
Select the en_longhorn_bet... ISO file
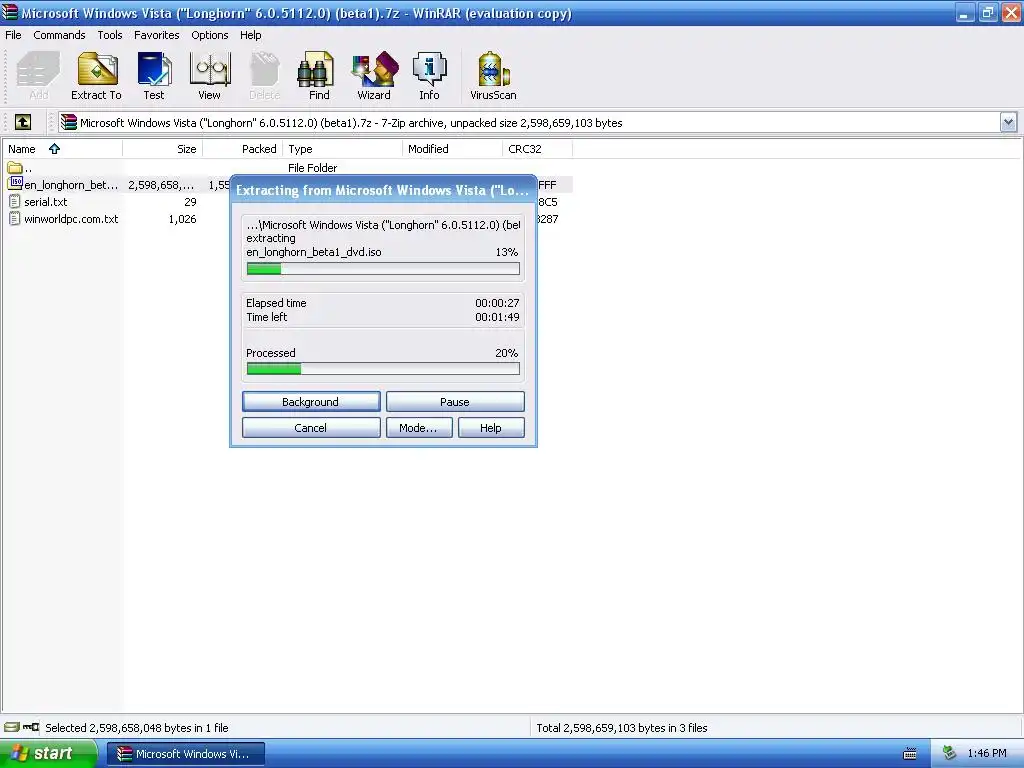[63, 185]
